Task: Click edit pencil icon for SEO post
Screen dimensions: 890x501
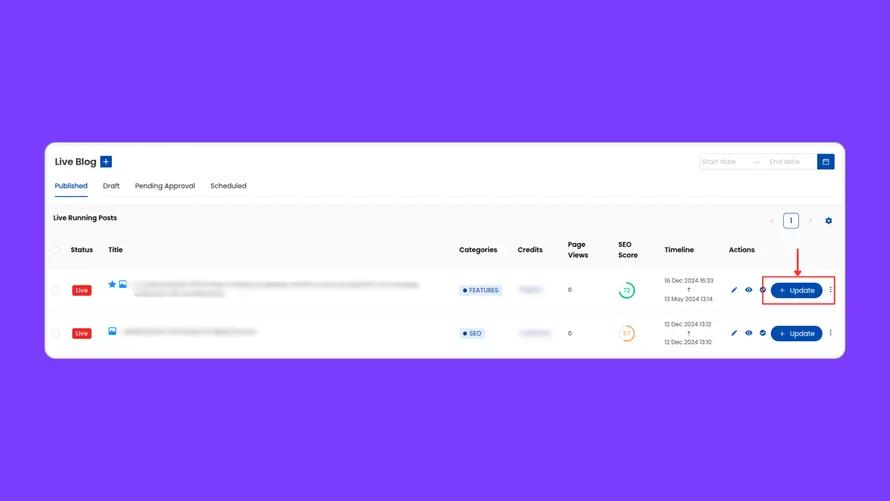Action: pyautogui.click(x=734, y=334)
